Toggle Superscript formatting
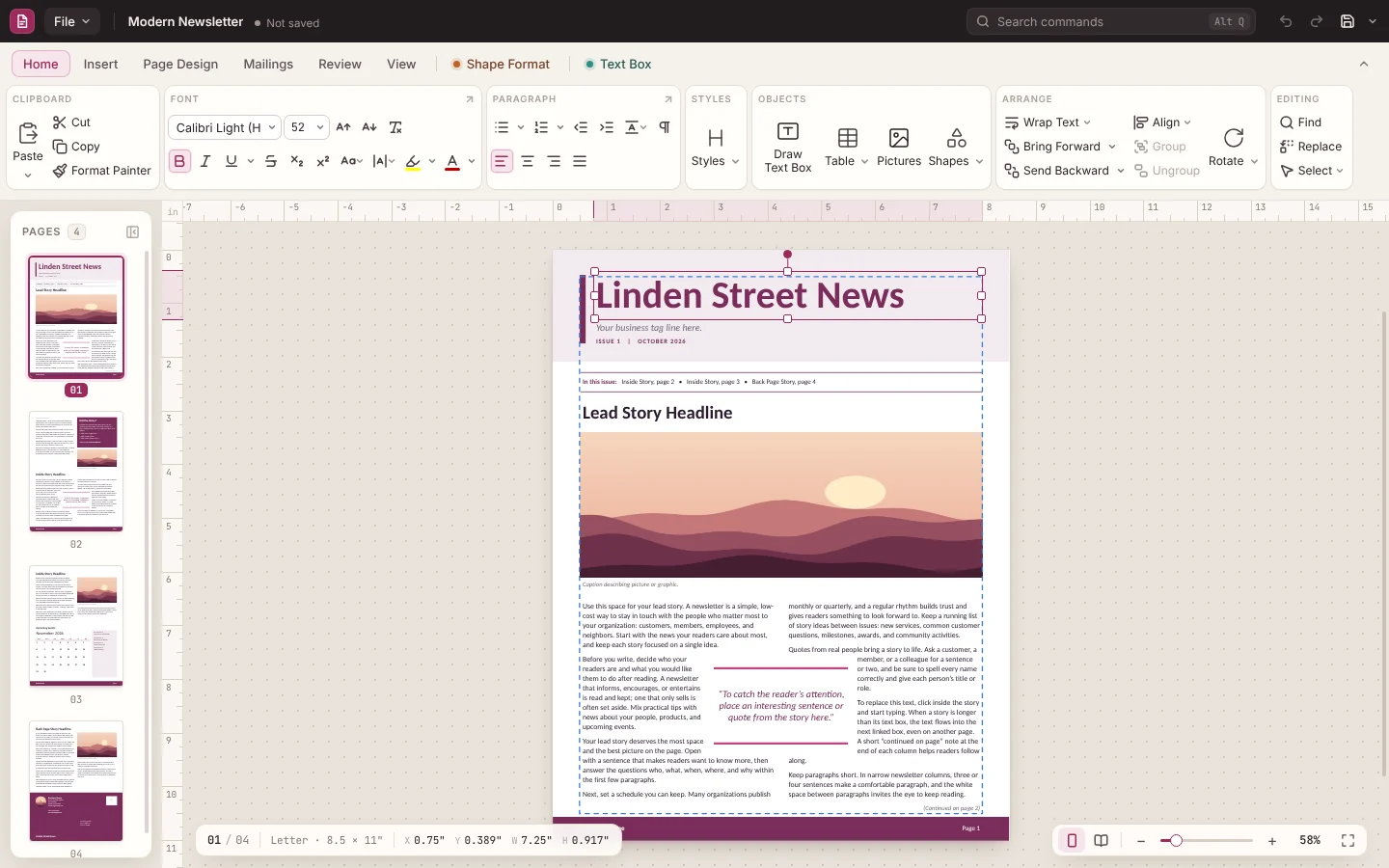 coord(323,161)
